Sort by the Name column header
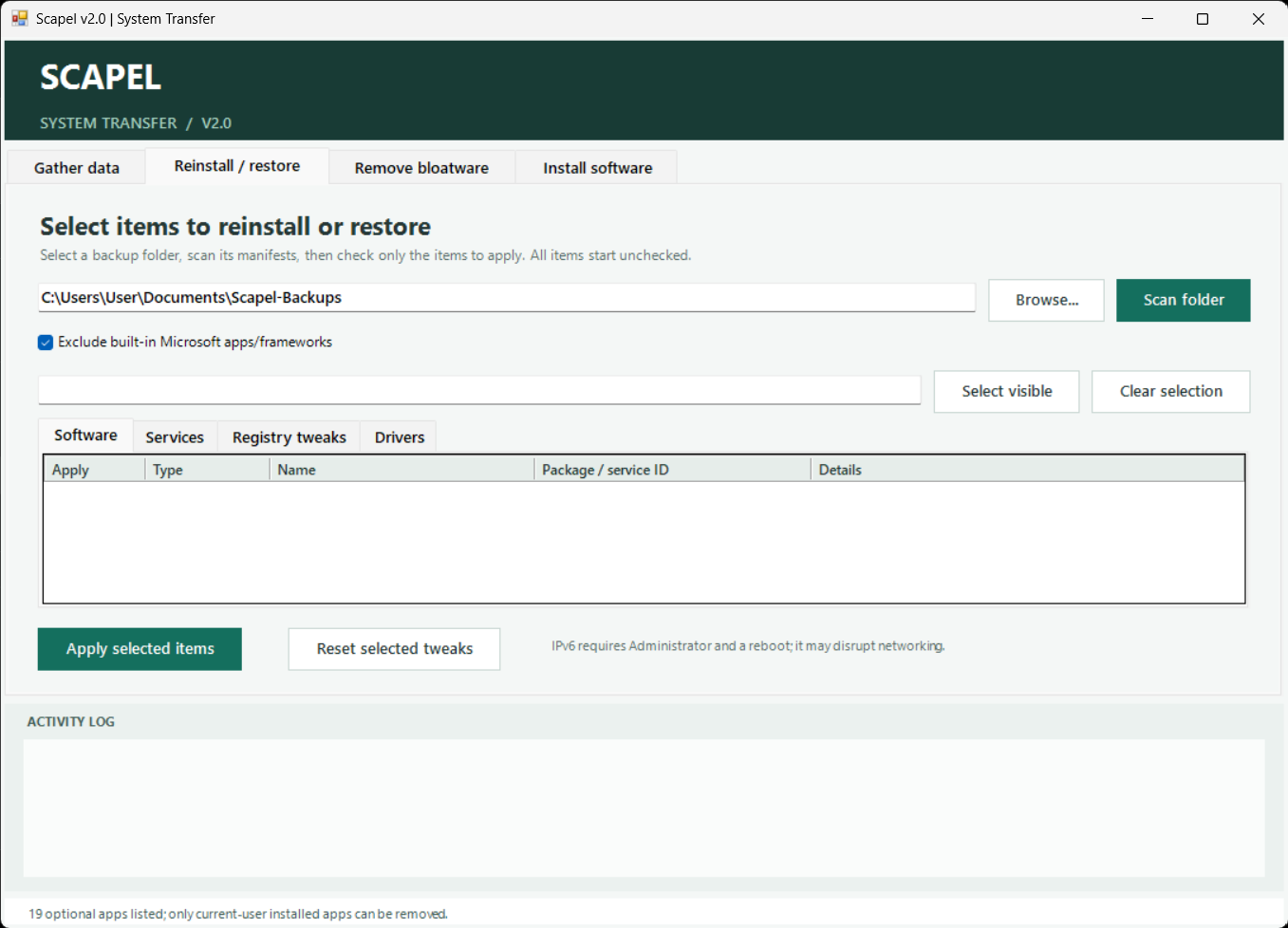The image size is (1288, 928). [401, 470]
